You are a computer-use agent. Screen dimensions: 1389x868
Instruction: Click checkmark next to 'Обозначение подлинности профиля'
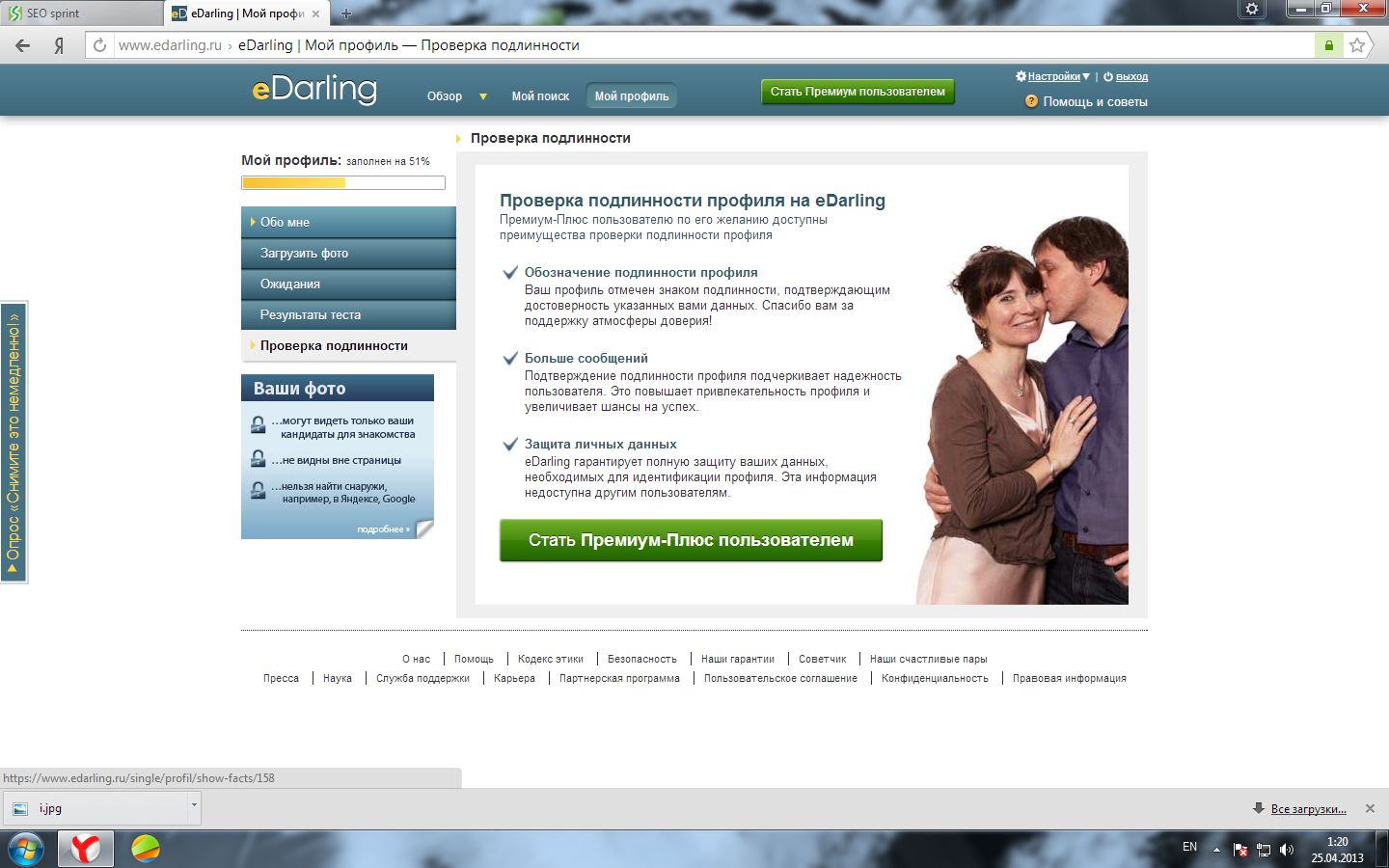tap(511, 272)
